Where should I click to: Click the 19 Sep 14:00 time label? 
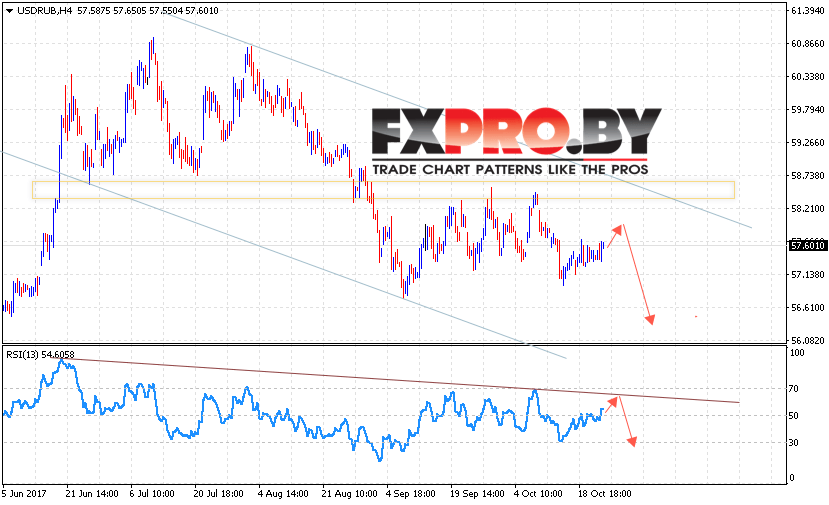click(x=477, y=494)
